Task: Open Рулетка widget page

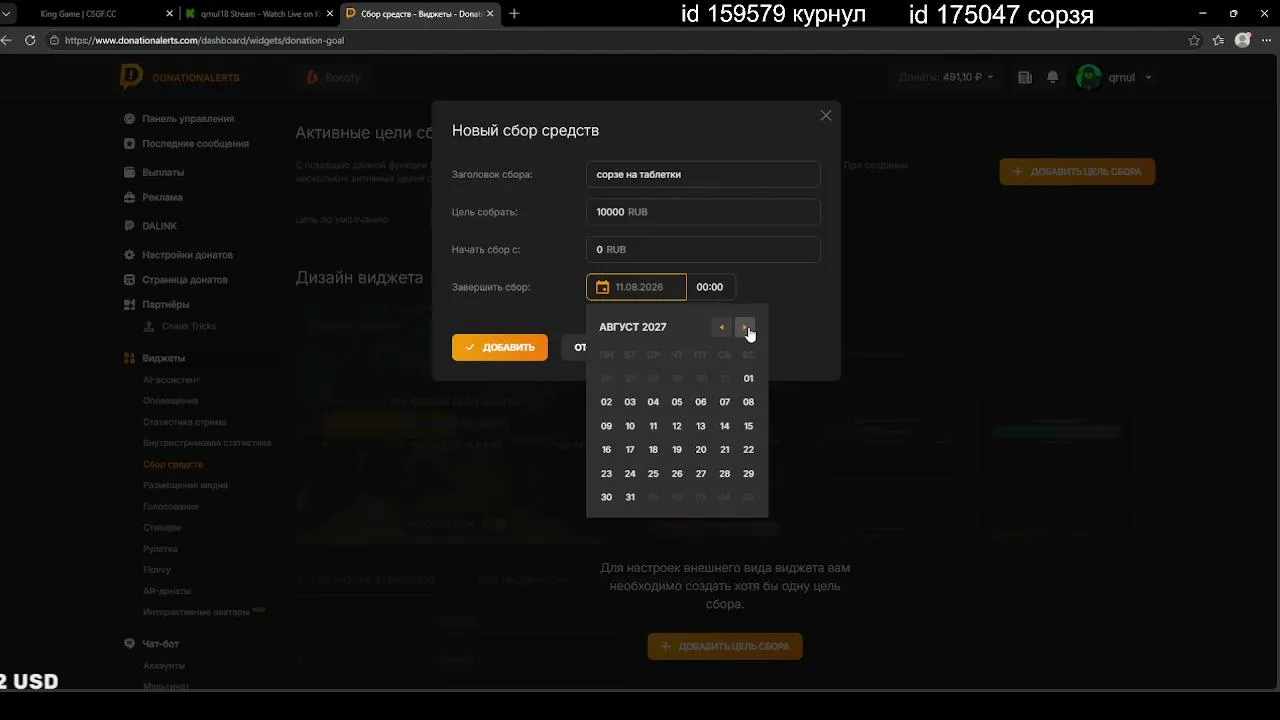Action: tap(160, 549)
